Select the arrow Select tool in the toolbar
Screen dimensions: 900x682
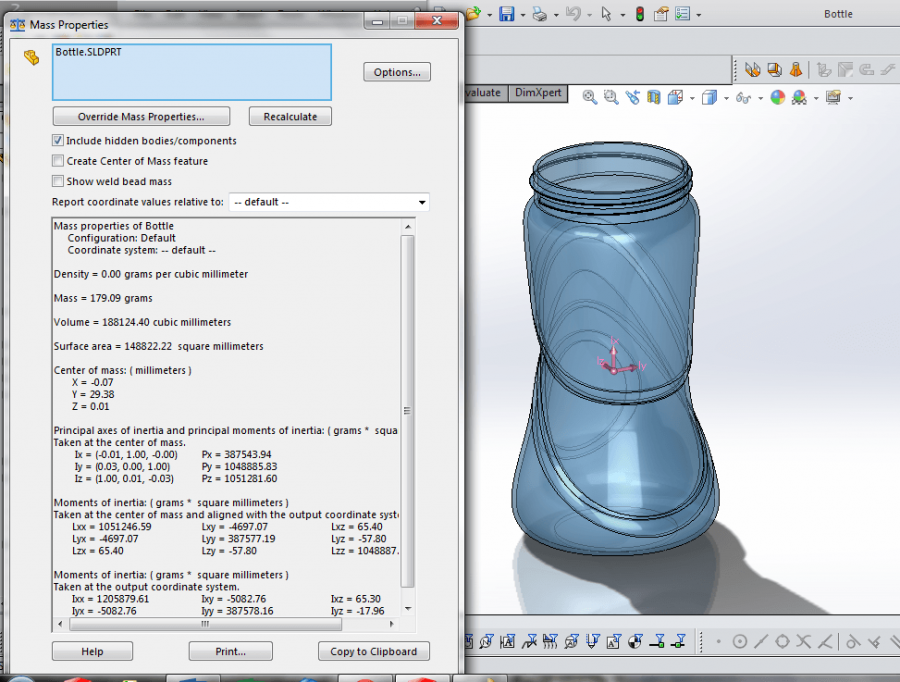tap(607, 13)
